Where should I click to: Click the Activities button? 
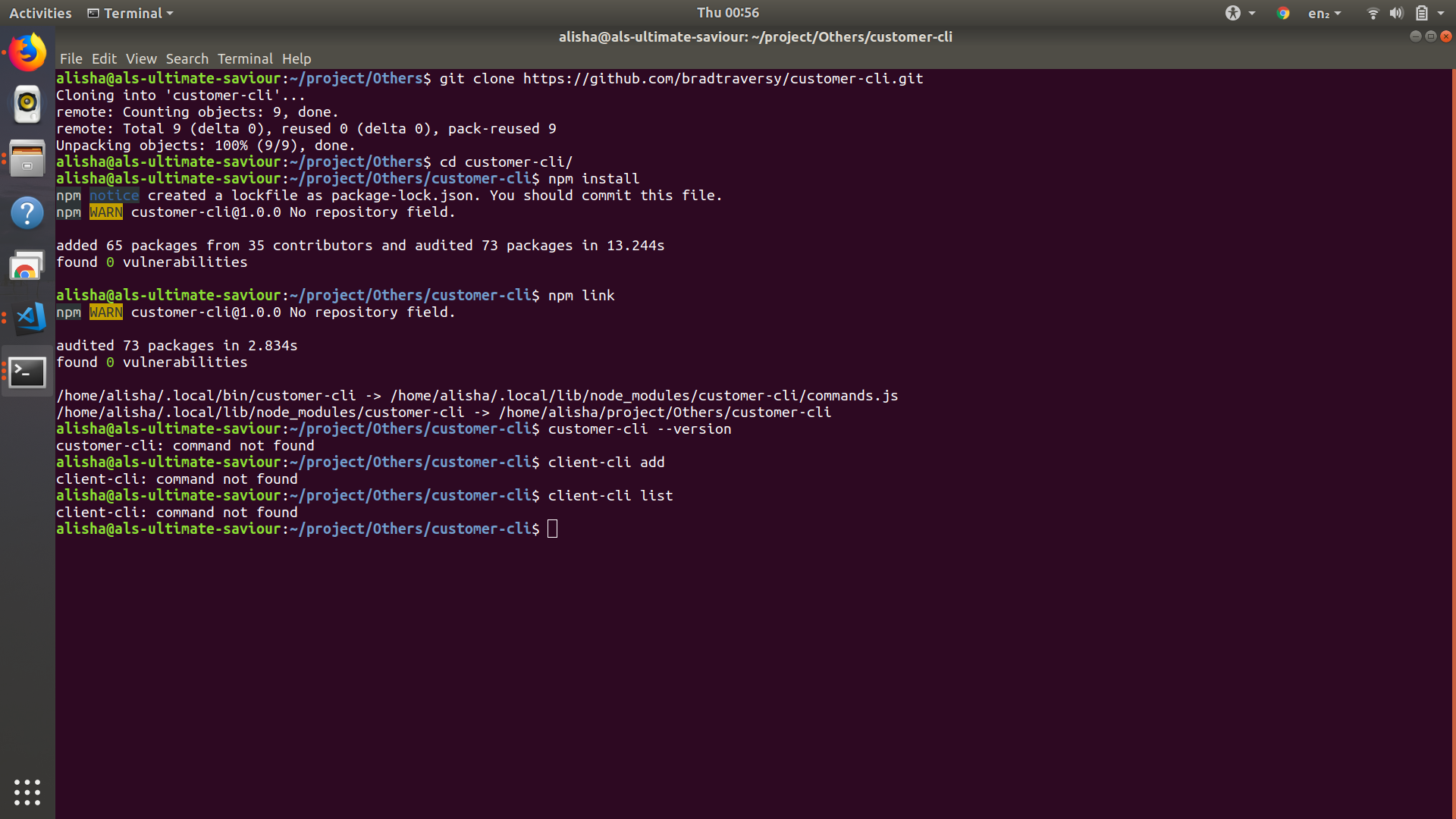coord(39,13)
